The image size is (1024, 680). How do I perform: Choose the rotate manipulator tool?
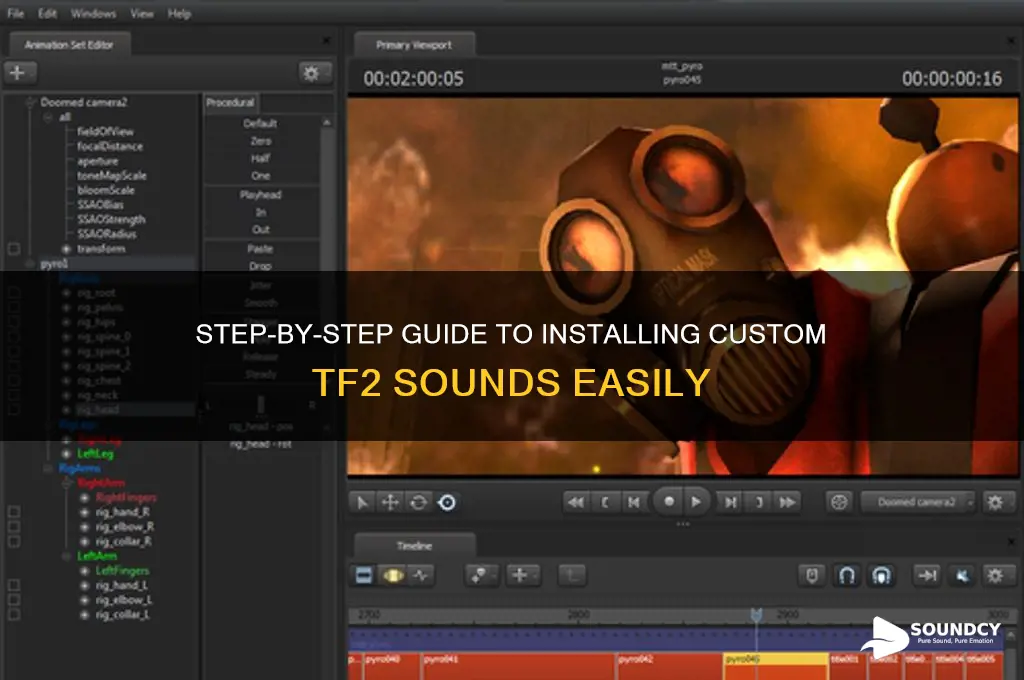419,502
